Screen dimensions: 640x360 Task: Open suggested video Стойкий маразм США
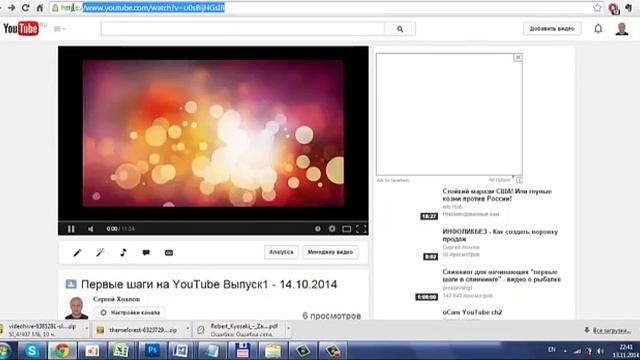tap(497, 195)
